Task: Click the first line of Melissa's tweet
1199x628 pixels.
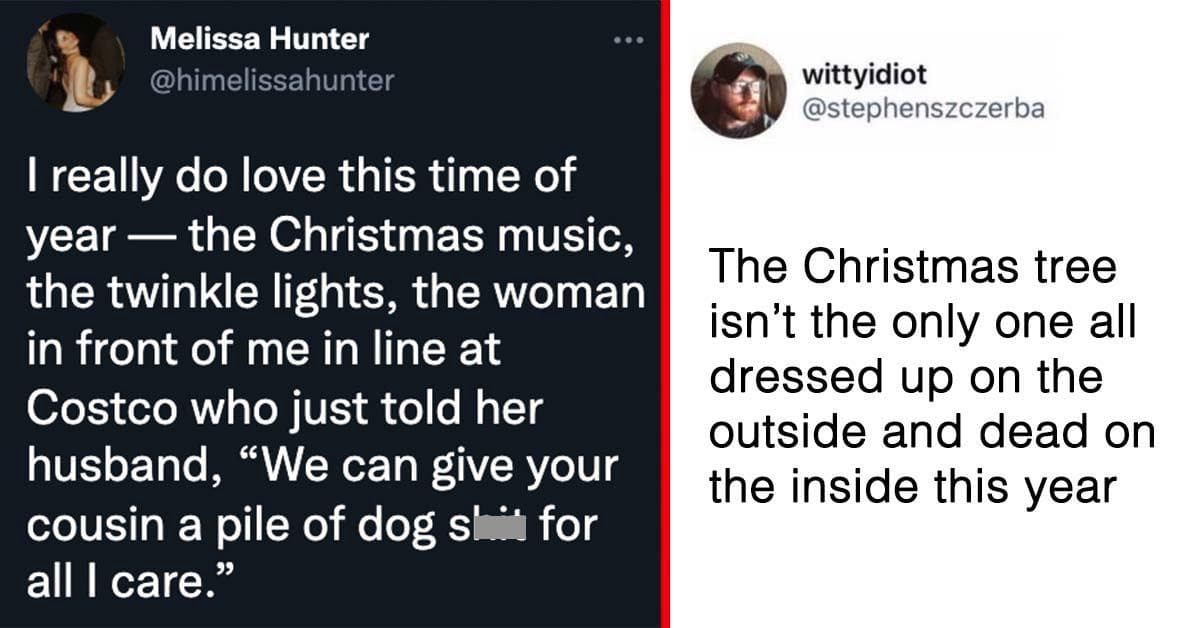Action: pos(300,174)
